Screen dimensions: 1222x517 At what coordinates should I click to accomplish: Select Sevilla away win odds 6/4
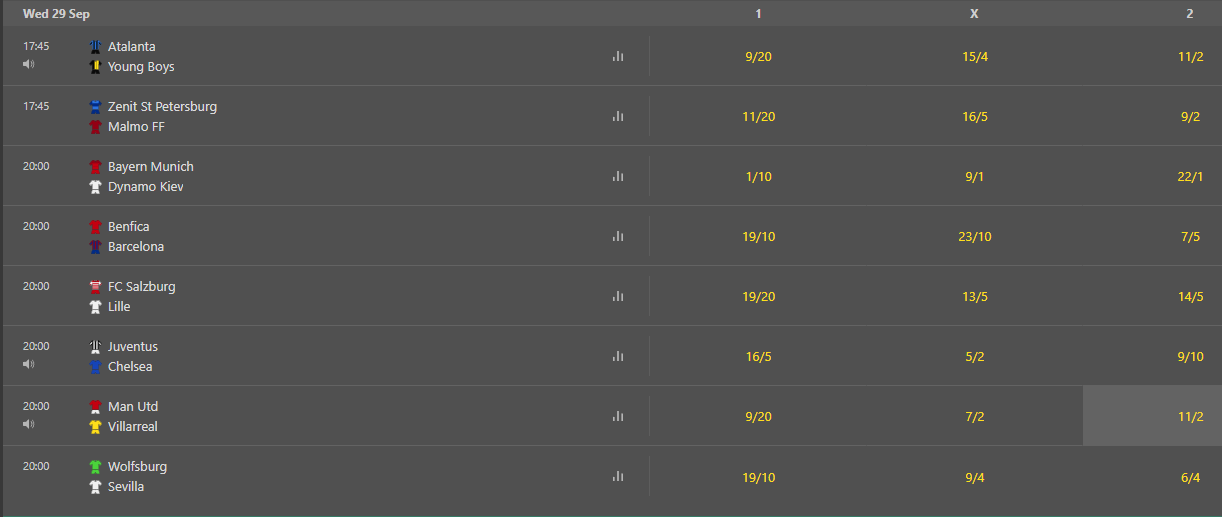(1190, 477)
